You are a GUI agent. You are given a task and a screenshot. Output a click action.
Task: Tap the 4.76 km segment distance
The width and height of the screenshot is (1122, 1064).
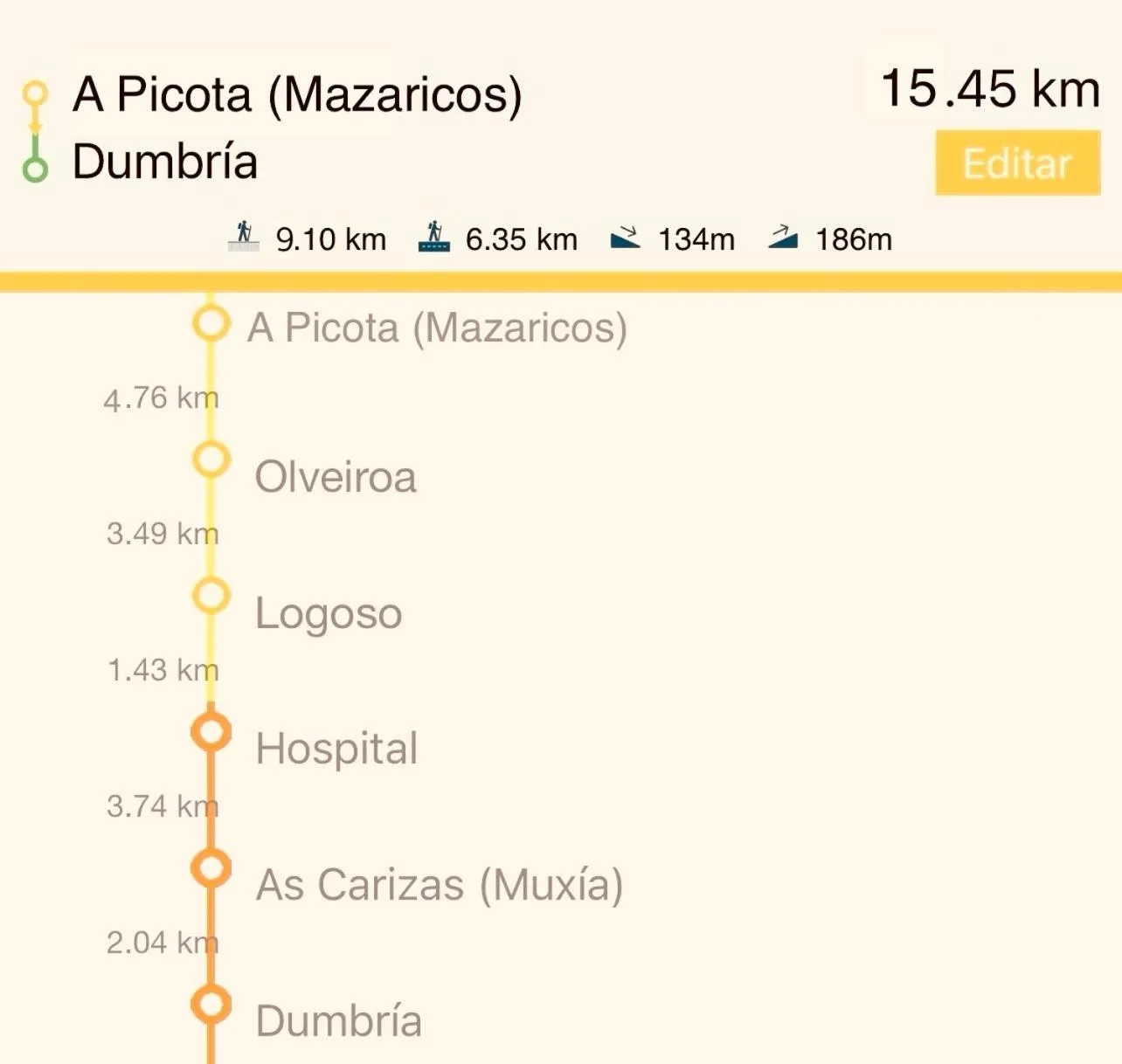[161, 398]
